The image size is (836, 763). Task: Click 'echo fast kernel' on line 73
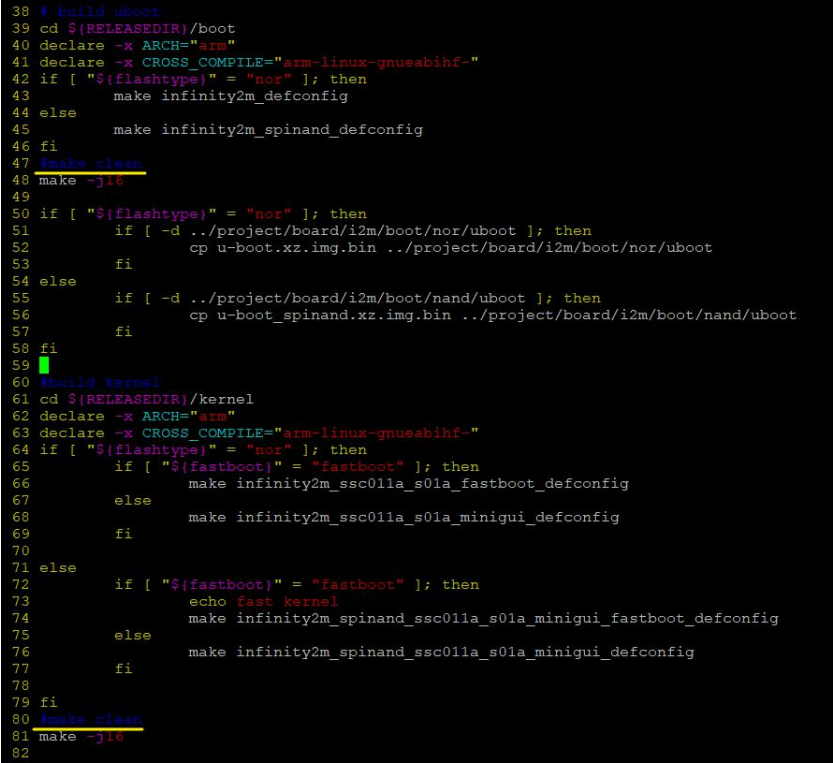tap(263, 601)
